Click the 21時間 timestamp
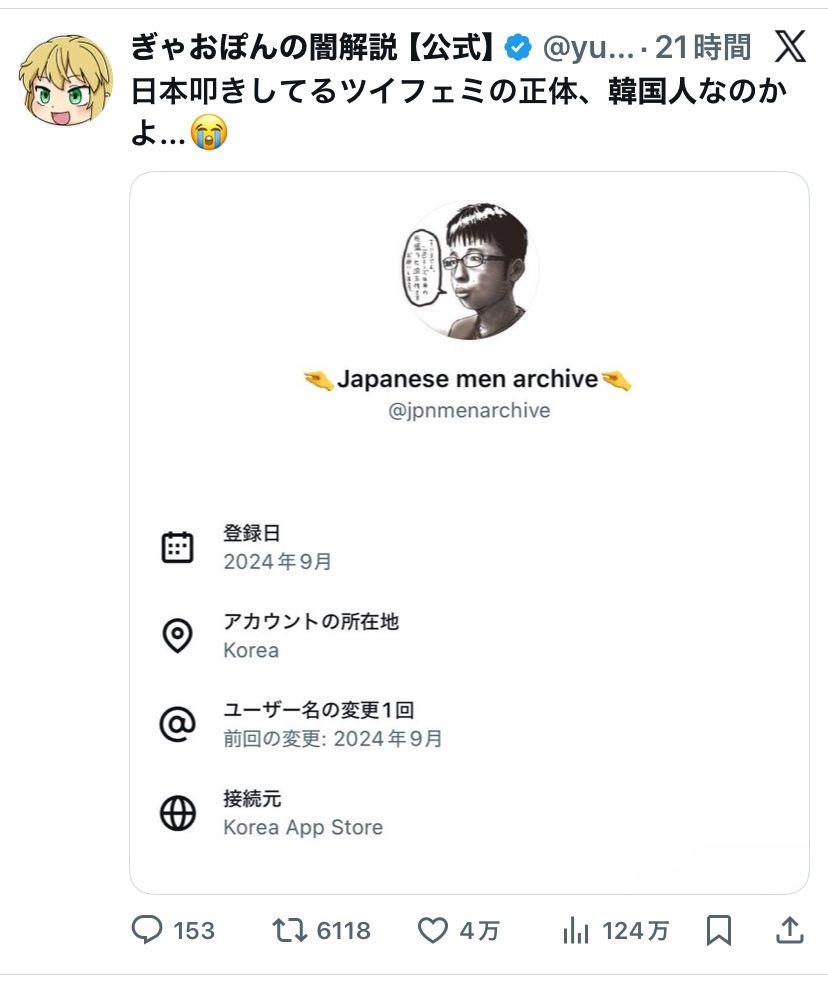The image size is (828, 985). point(702,47)
